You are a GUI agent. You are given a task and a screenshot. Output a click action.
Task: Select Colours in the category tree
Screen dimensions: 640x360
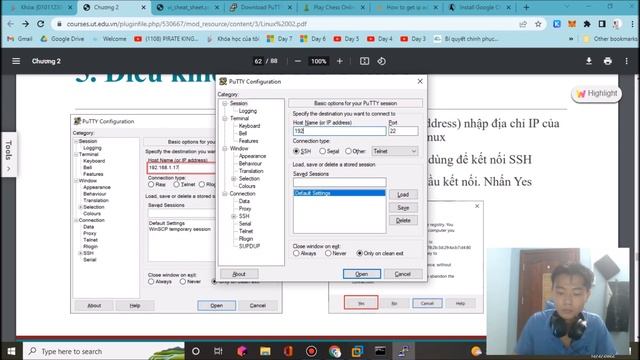pyautogui.click(x=247, y=186)
